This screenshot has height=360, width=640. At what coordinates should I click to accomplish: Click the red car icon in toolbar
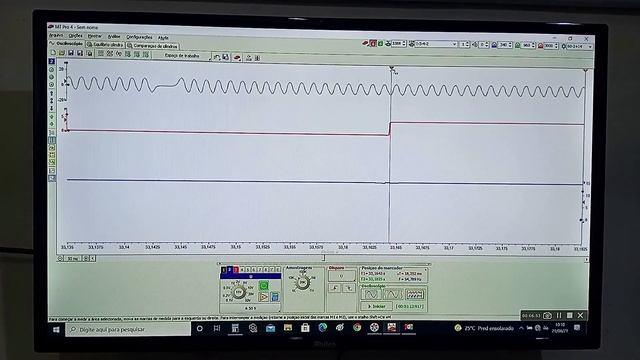pos(237,58)
